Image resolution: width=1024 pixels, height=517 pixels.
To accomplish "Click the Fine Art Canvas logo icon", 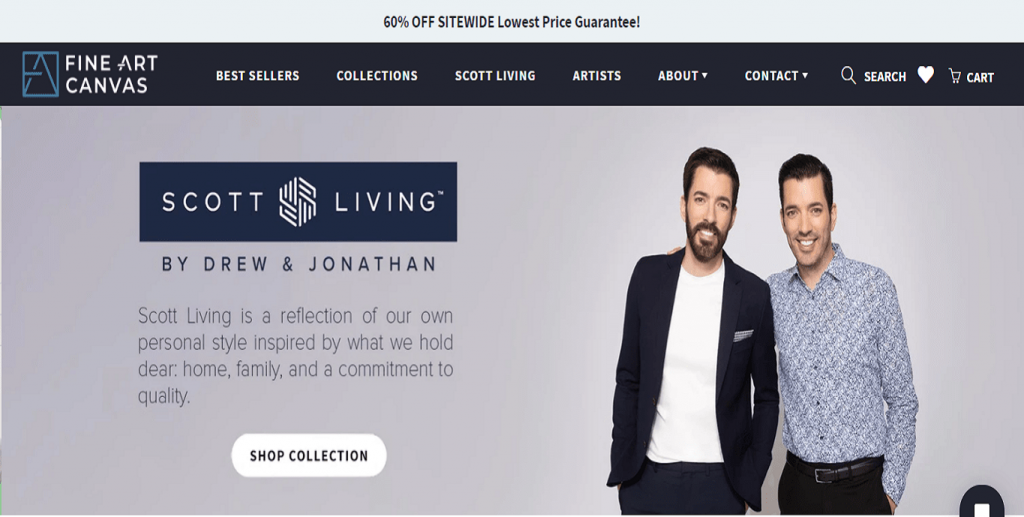I will click(x=40, y=74).
